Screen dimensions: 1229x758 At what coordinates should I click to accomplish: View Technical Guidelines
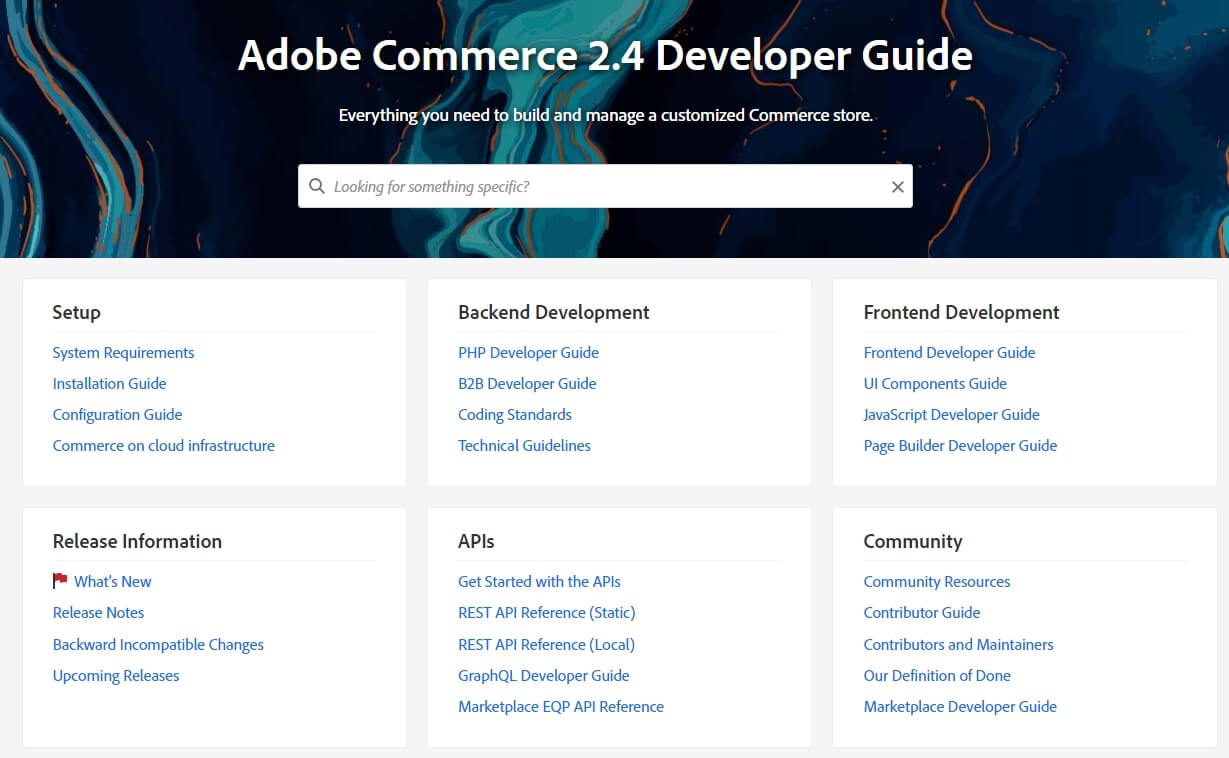coord(524,445)
